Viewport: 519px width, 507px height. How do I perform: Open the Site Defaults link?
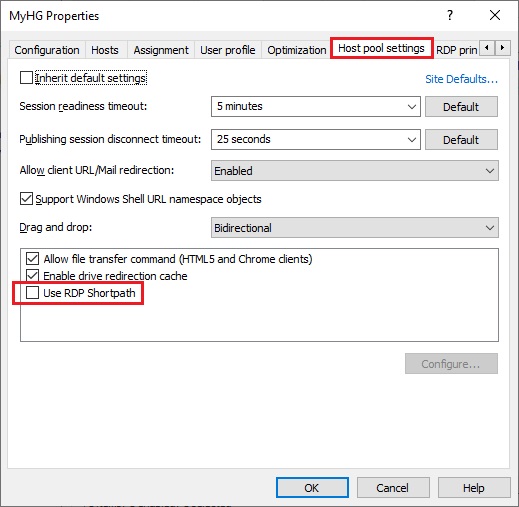point(461,79)
